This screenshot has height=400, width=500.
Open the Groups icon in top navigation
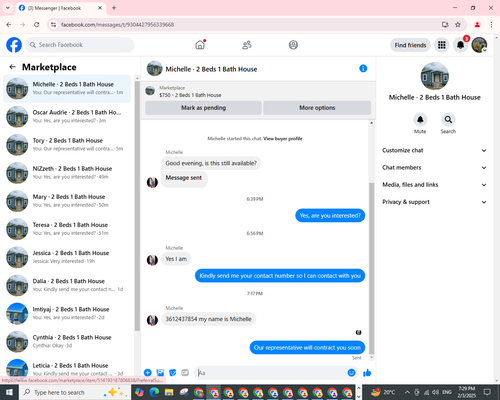click(293, 45)
